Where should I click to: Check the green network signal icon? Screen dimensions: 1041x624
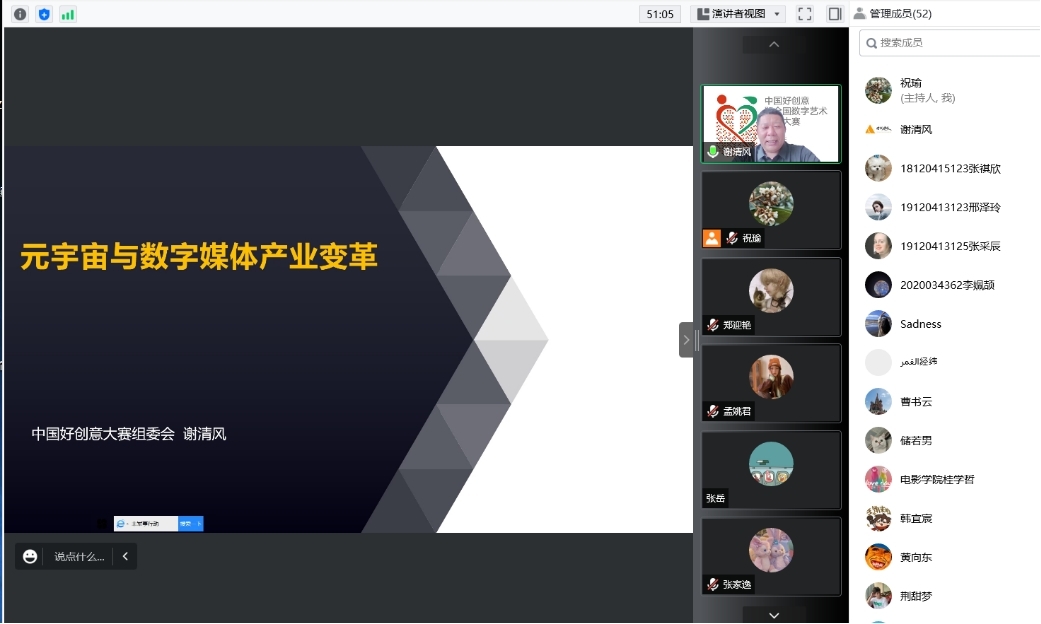pyautogui.click(x=68, y=14)
